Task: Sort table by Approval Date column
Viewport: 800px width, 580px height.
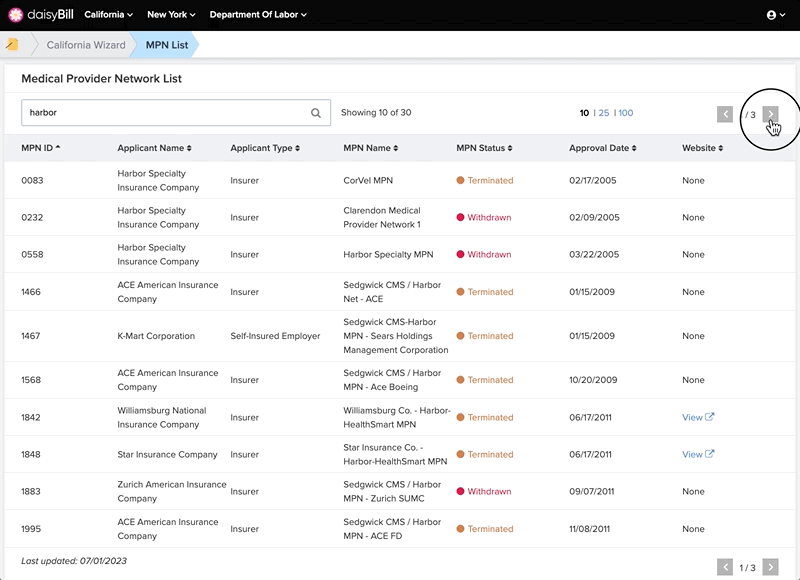Action: (x=603, y=148)
